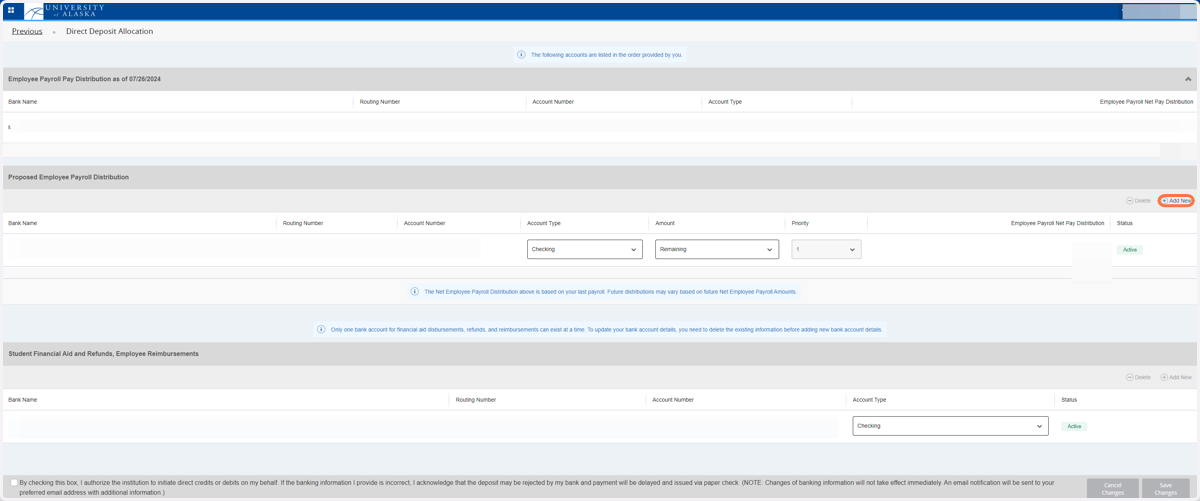Click the Active status badge in refunds row
The width and height of the screenshot is (1200, 501).
click(x=1074, y=426)
